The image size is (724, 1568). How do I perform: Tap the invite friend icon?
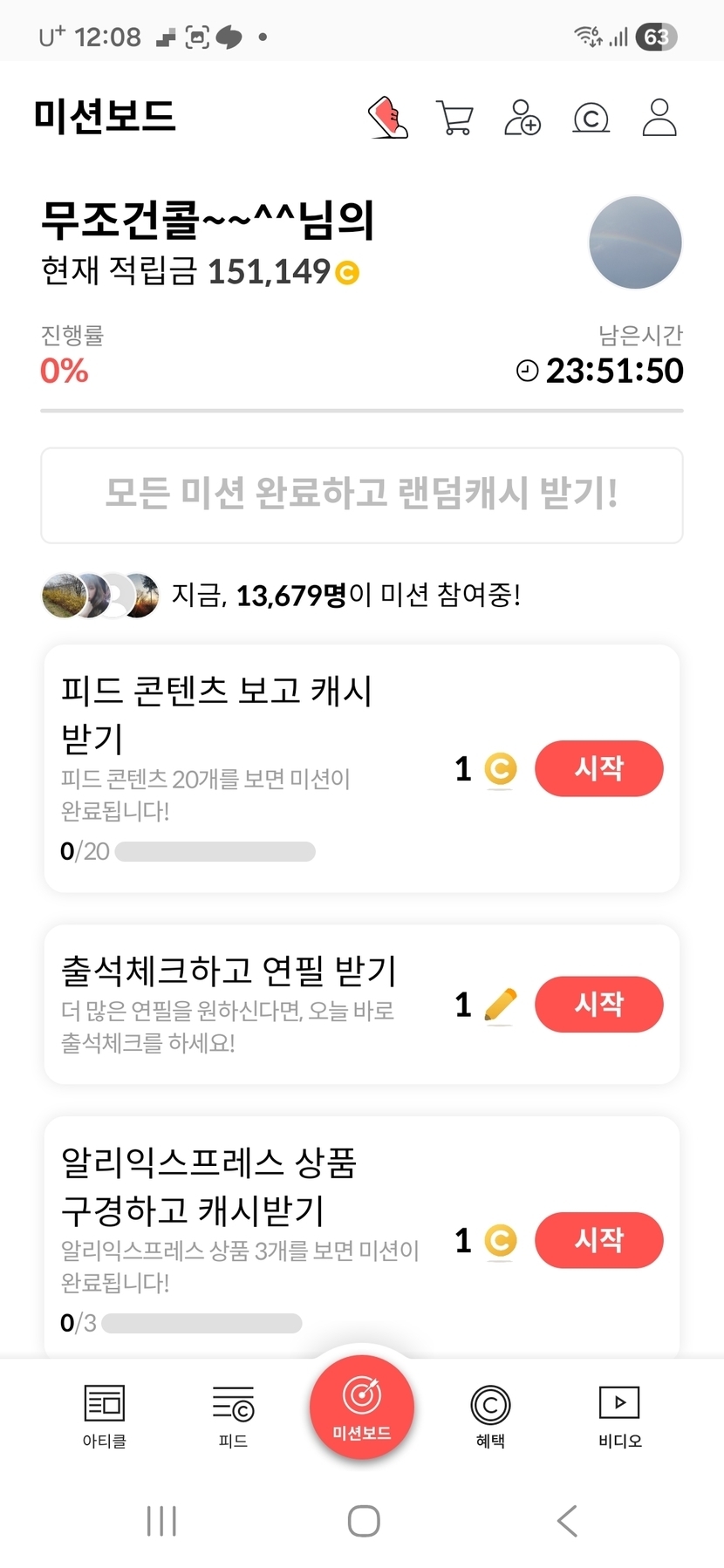[x=523, y=118]
